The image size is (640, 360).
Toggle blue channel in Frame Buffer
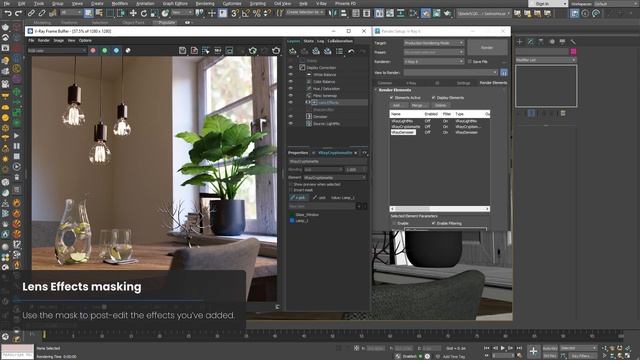pyautogui.click(x=116, y=51)
